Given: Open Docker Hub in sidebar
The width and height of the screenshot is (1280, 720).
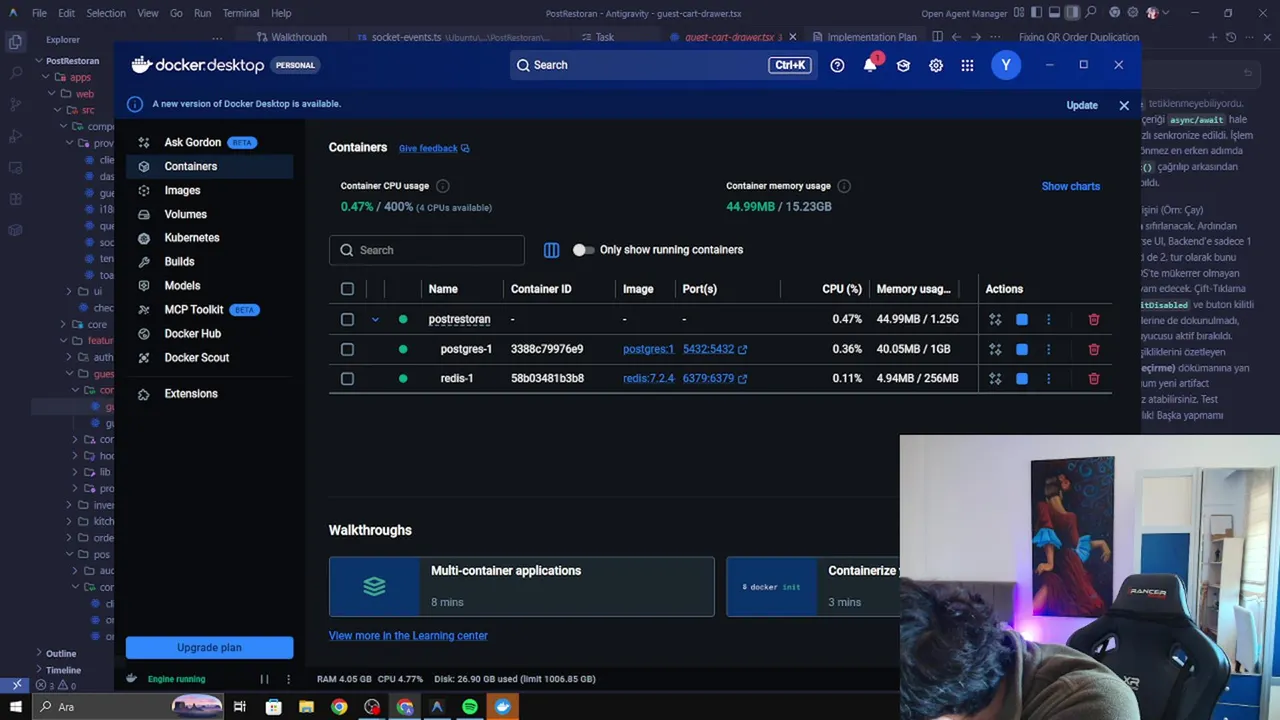Looking at the screenshot, I should [x=209, y=334].
